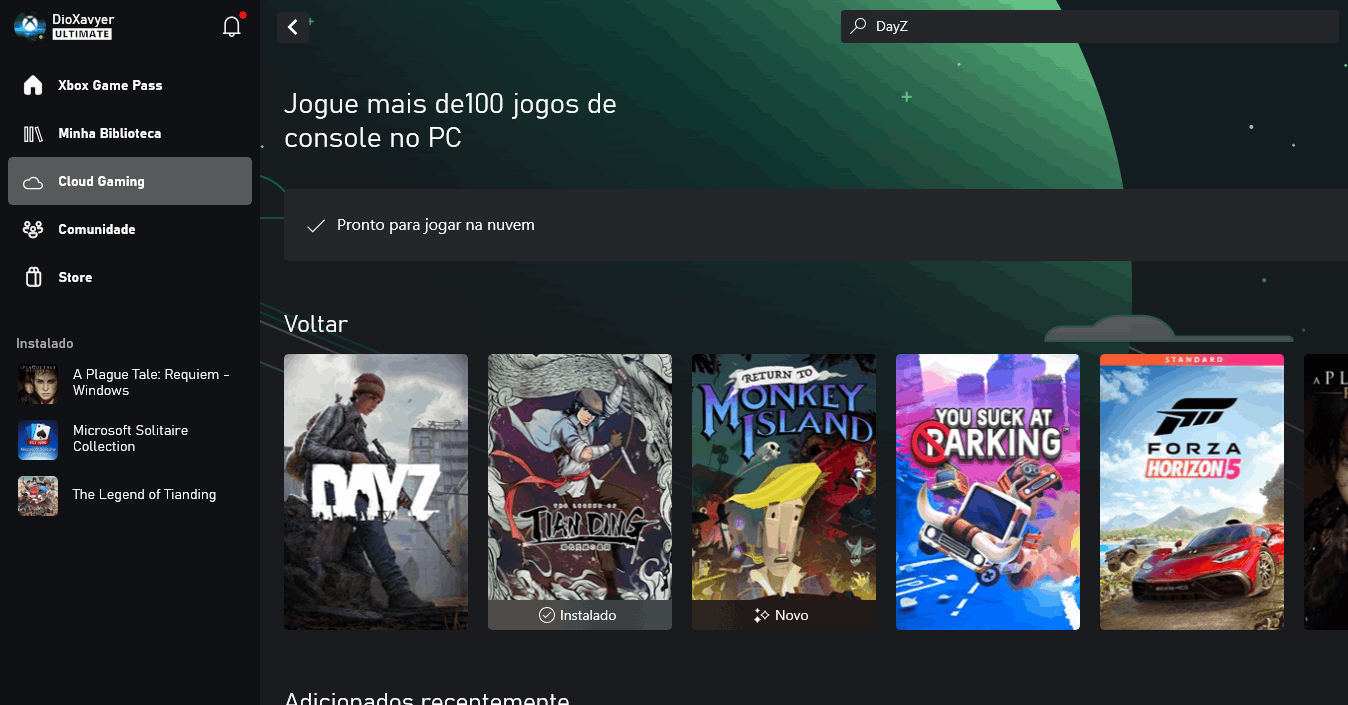Click A Plague Tale: Requiem - Windows text

(x=151, y=382)
